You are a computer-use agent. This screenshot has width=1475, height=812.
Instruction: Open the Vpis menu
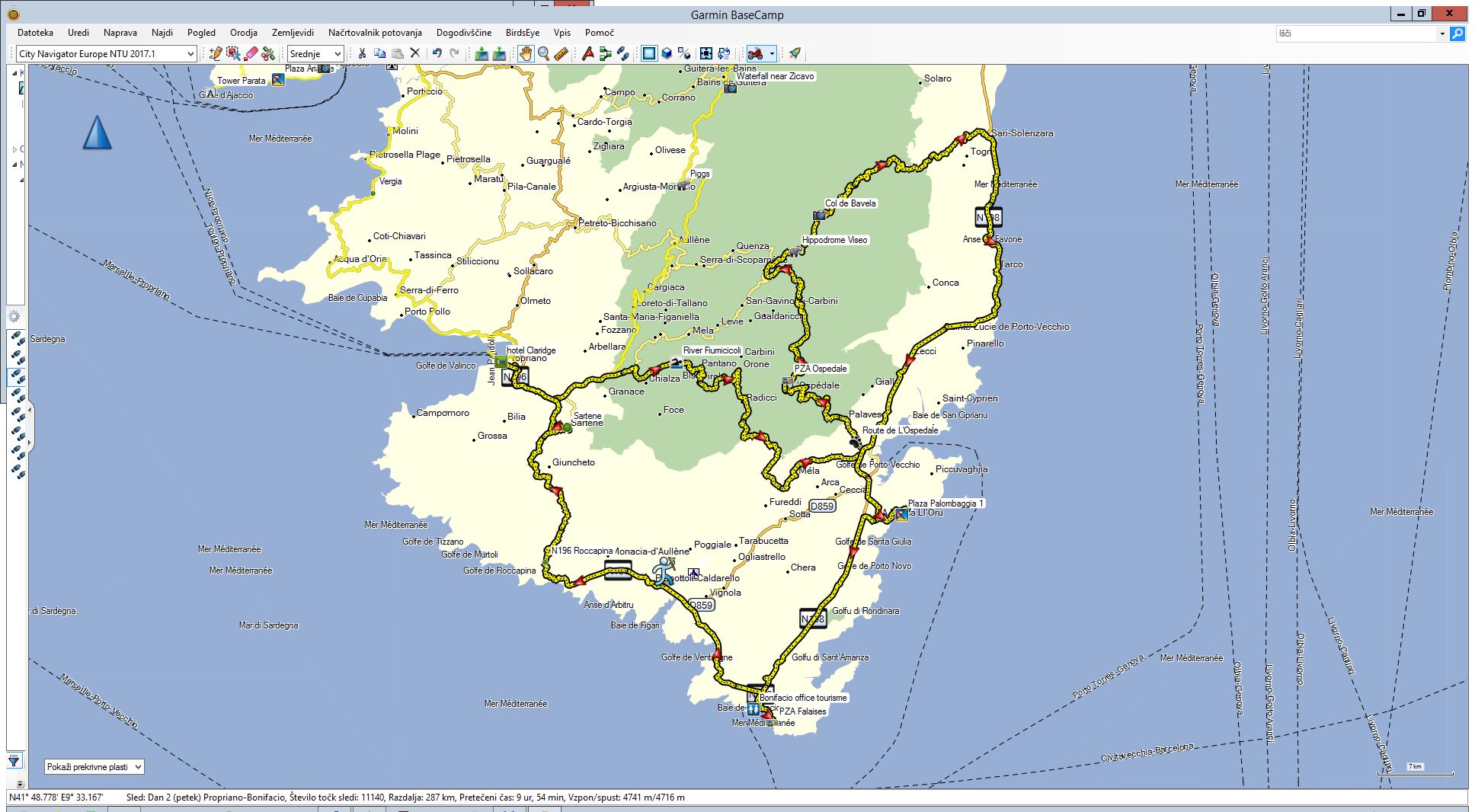562,33
